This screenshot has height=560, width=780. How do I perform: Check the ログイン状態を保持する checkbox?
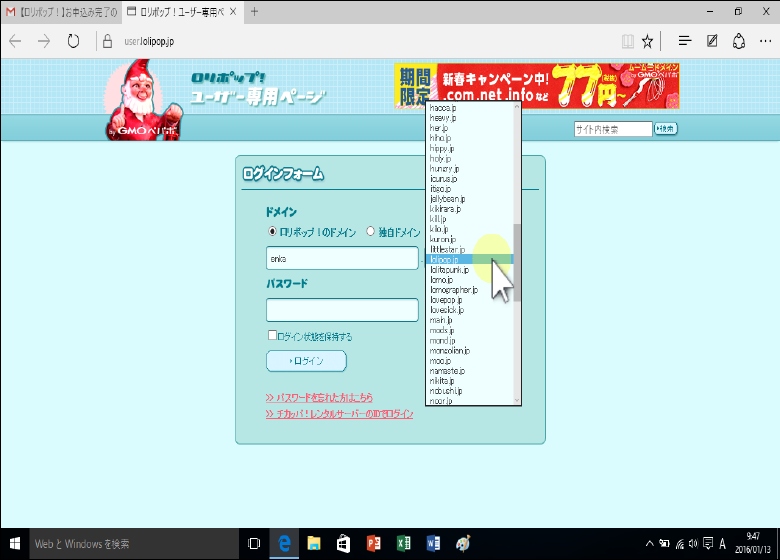click(272, 335)
